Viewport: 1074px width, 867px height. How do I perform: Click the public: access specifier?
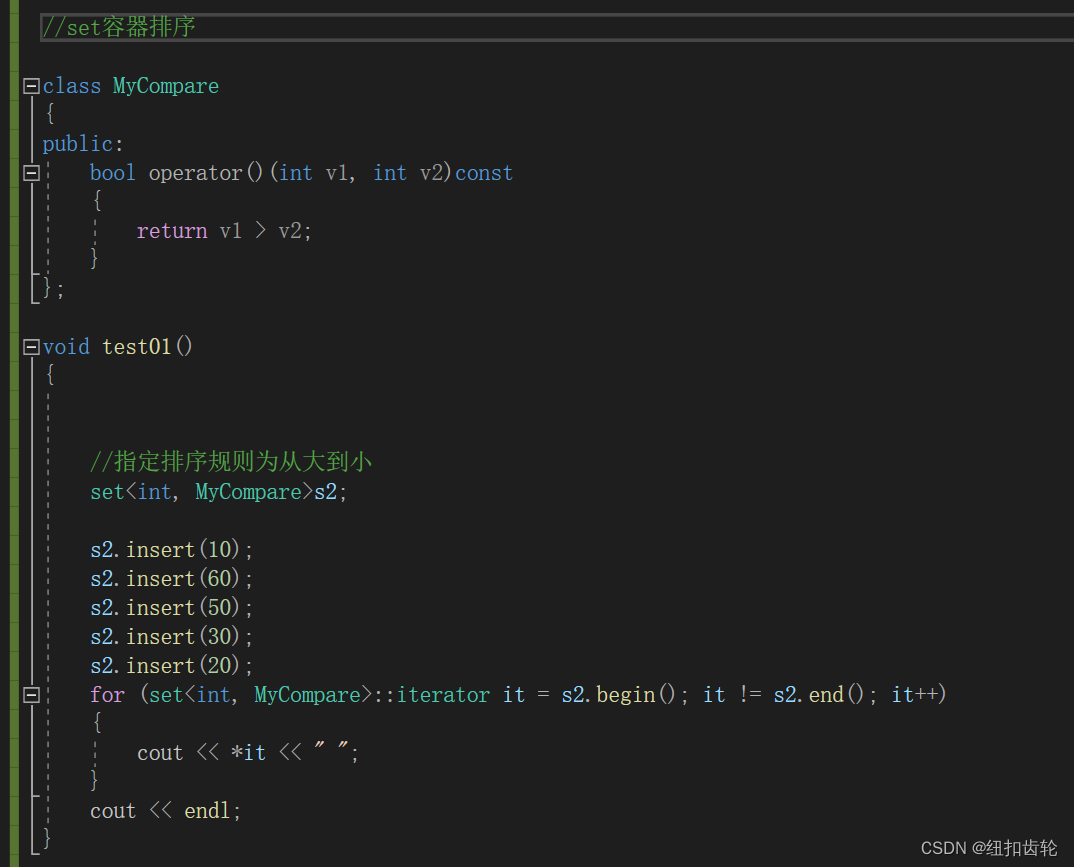[x=83, y=144]
